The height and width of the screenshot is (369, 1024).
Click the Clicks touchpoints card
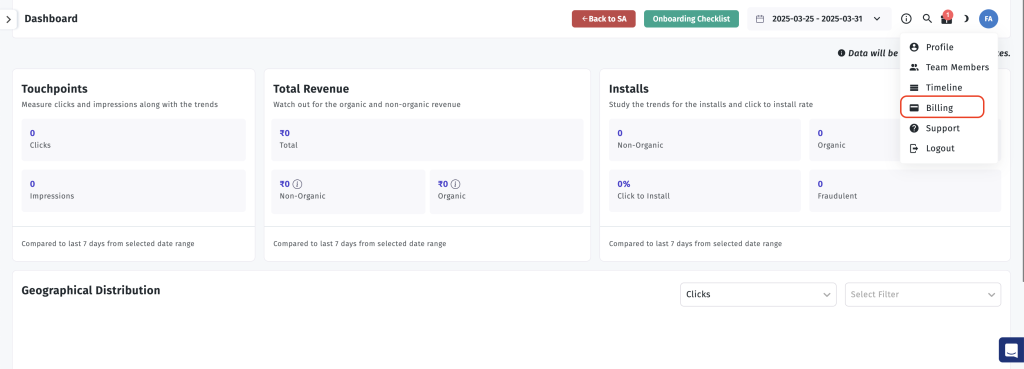133,140
